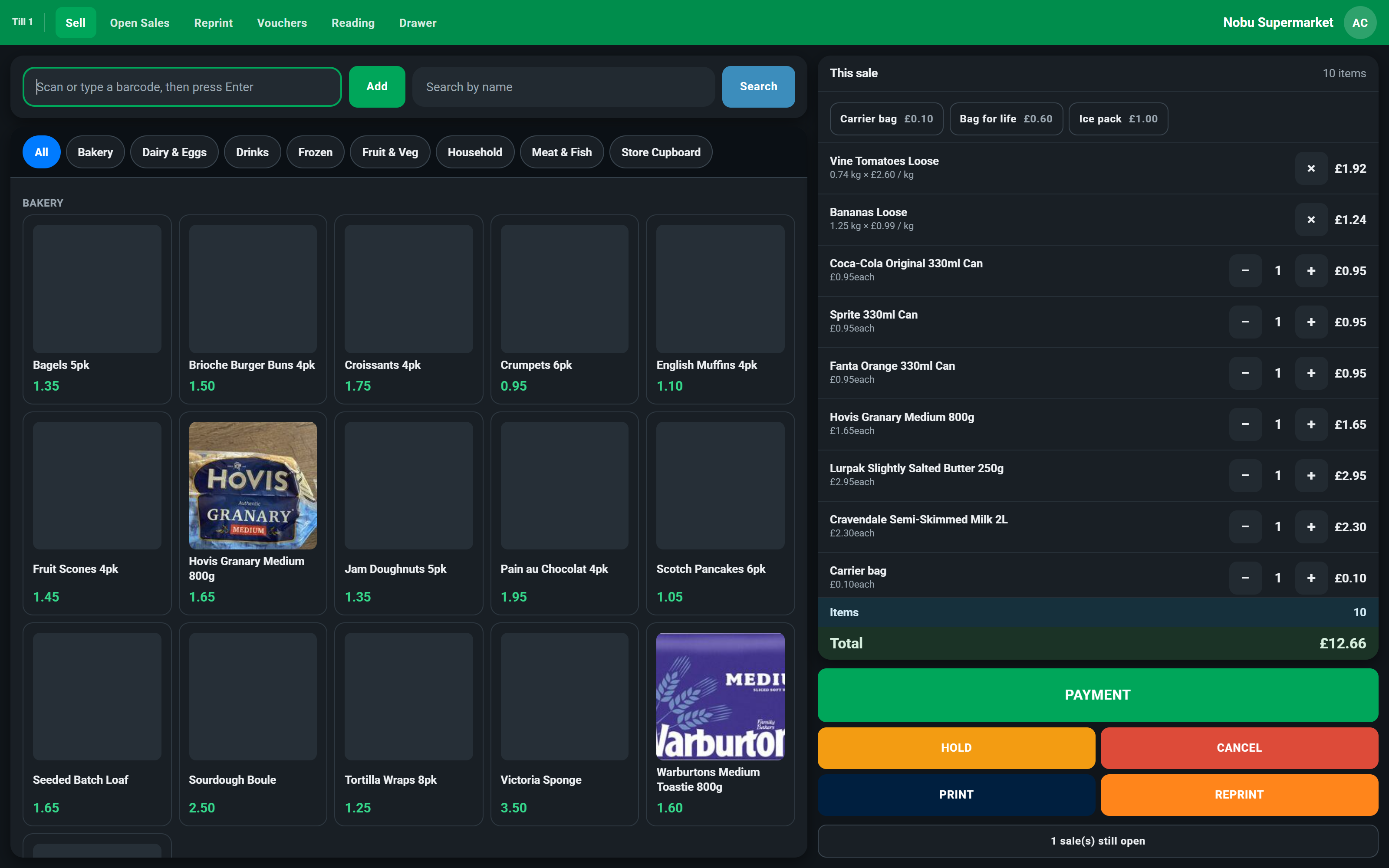
Task: Increase Sprite 330ml Can quantity
Action: coord(1311,322)
